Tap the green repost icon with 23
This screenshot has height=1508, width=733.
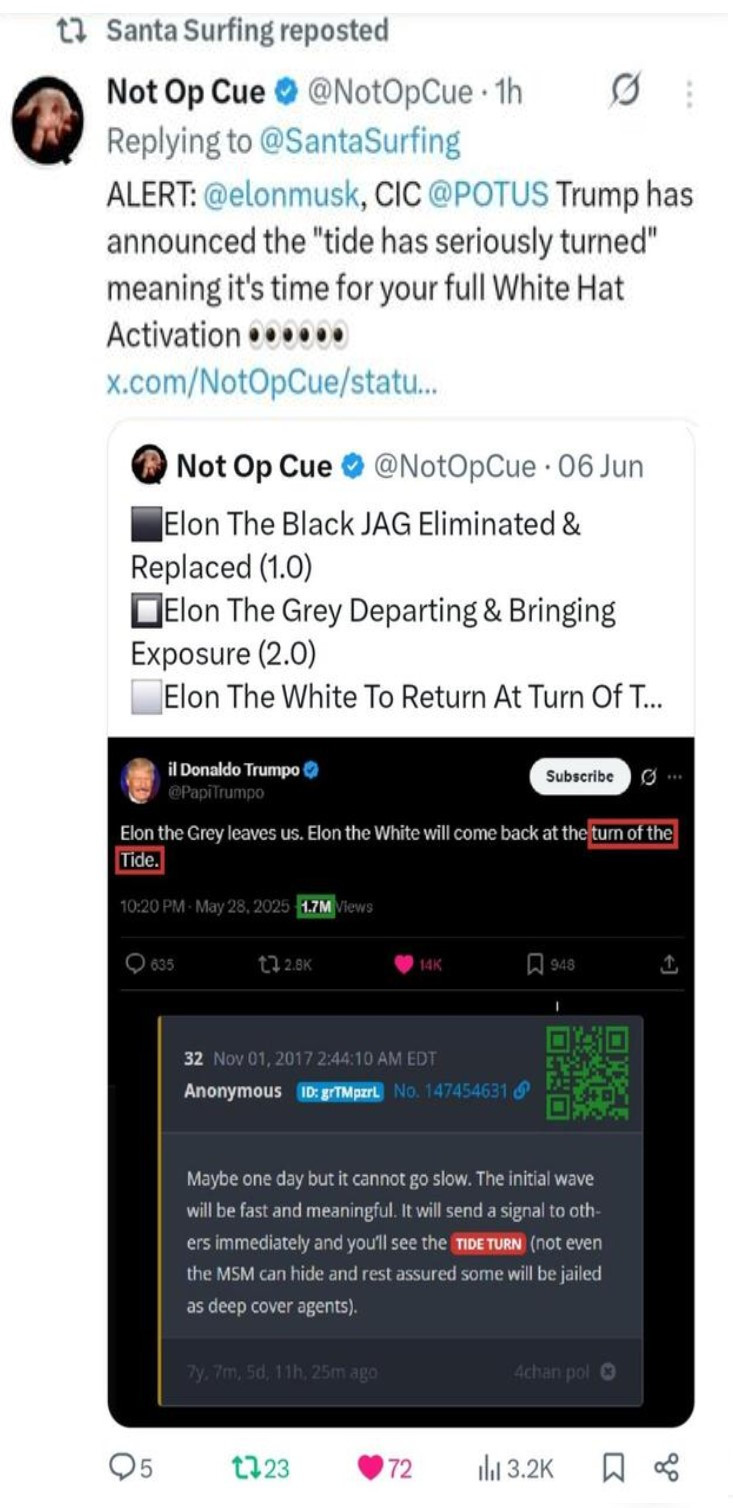click(257, 1467)
